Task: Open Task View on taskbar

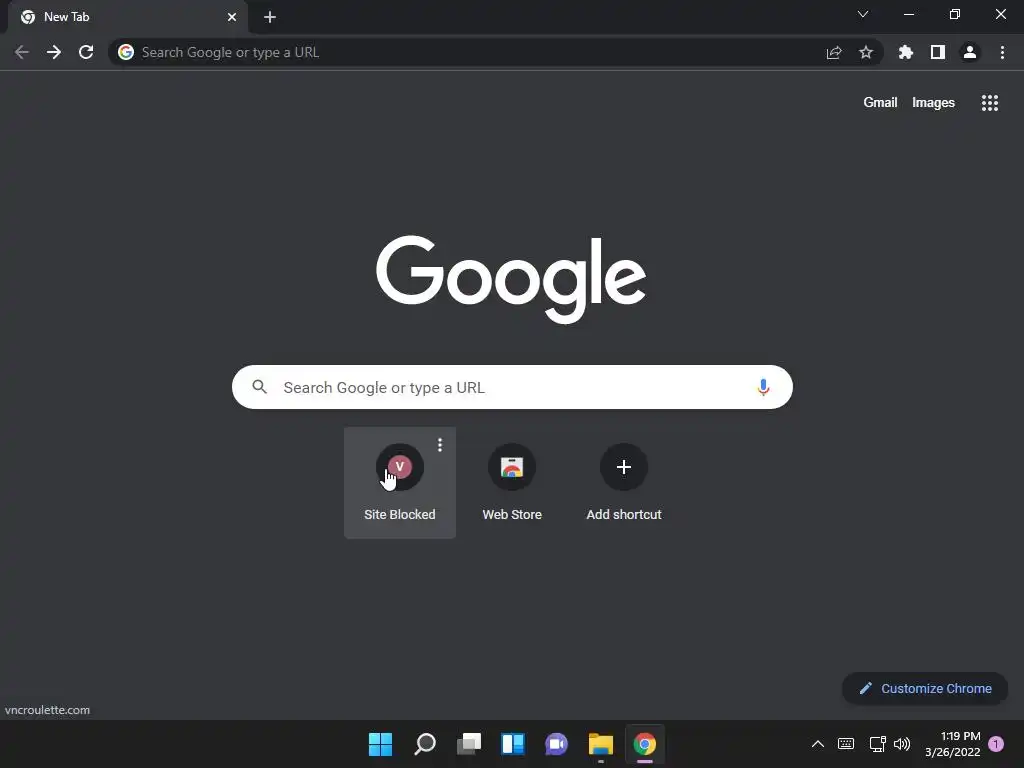Action: click(x=469, y=744)
